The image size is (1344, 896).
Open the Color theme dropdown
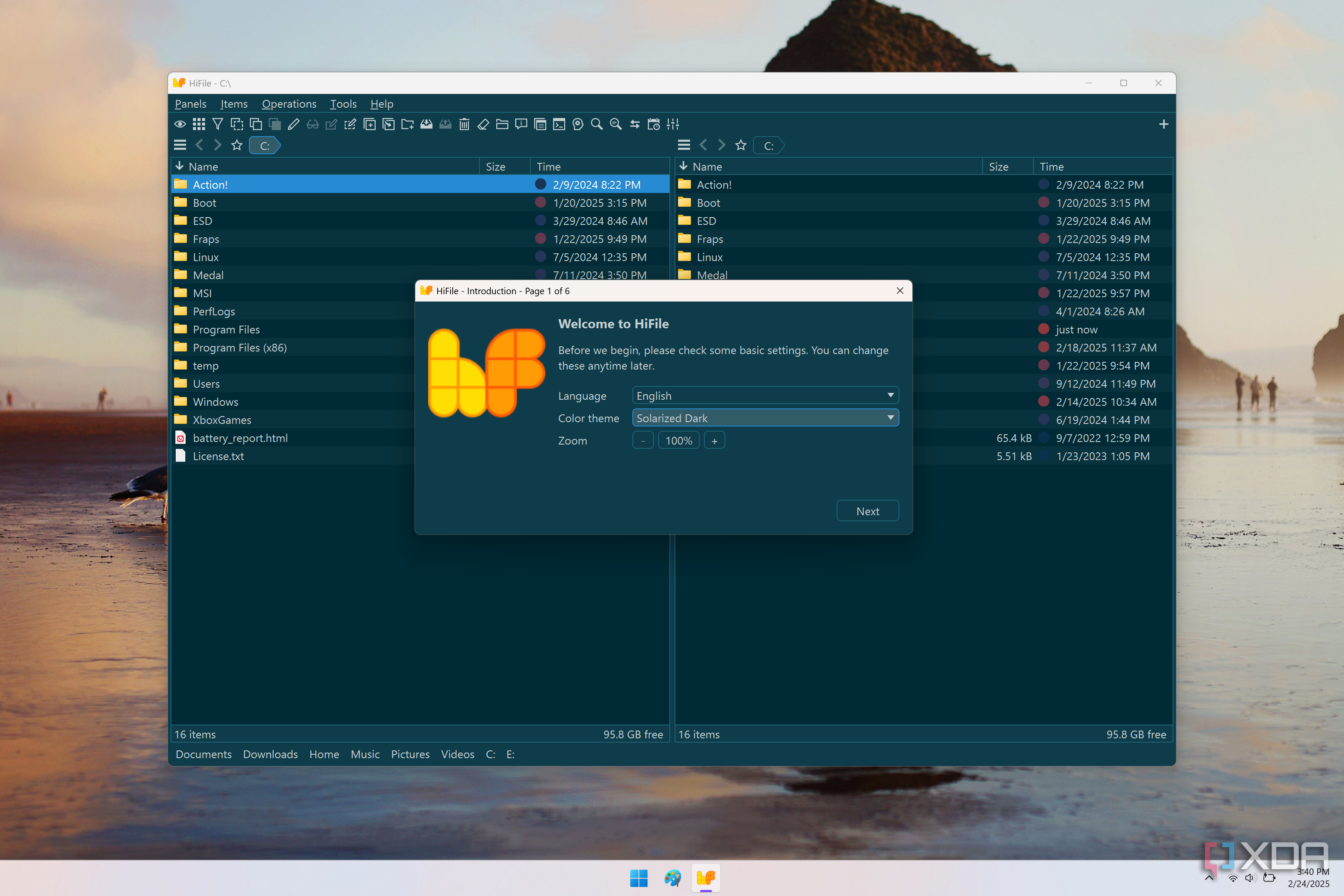coord(765,418)
